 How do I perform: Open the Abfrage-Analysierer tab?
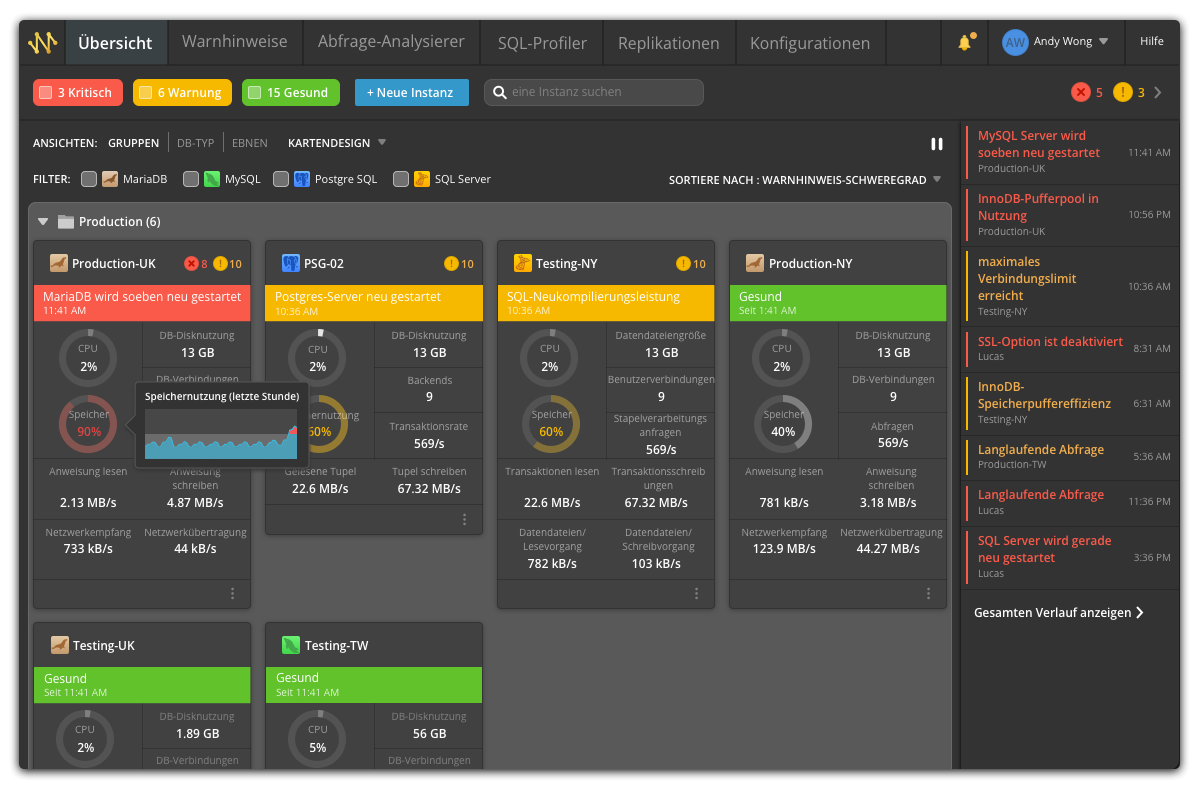391,42
